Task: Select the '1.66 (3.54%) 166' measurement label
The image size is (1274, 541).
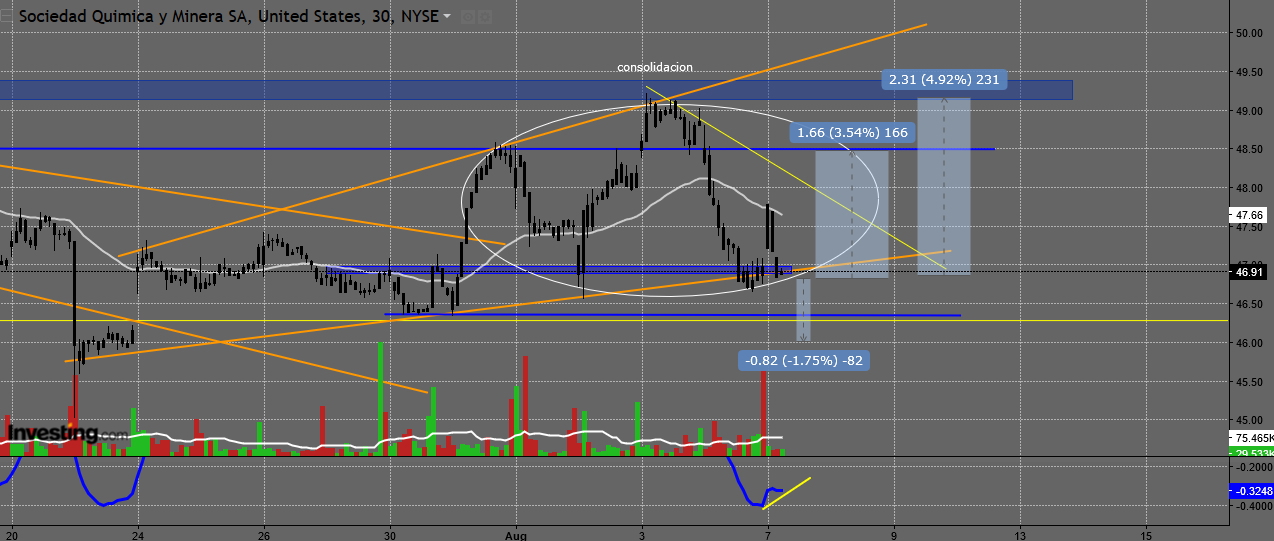Action: coord(852,131)
